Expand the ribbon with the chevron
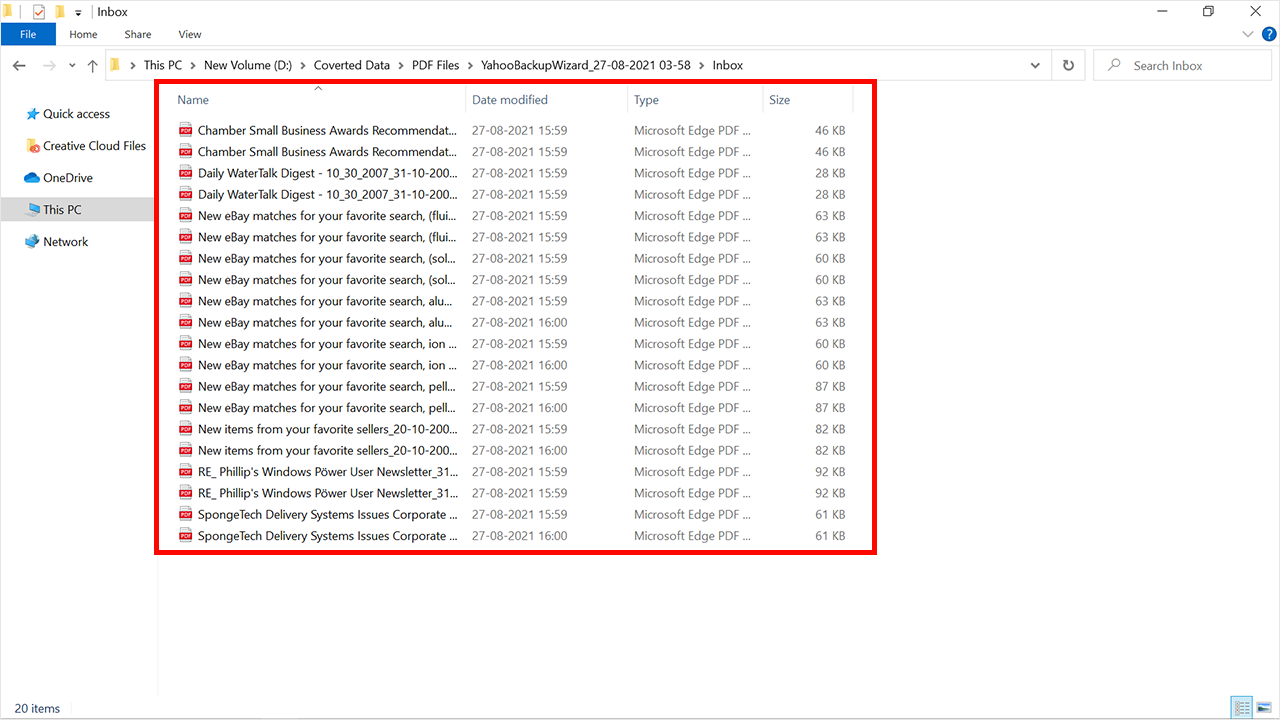The width and height of the screenshot is (1280, 720). click(x=1247, y=34)
